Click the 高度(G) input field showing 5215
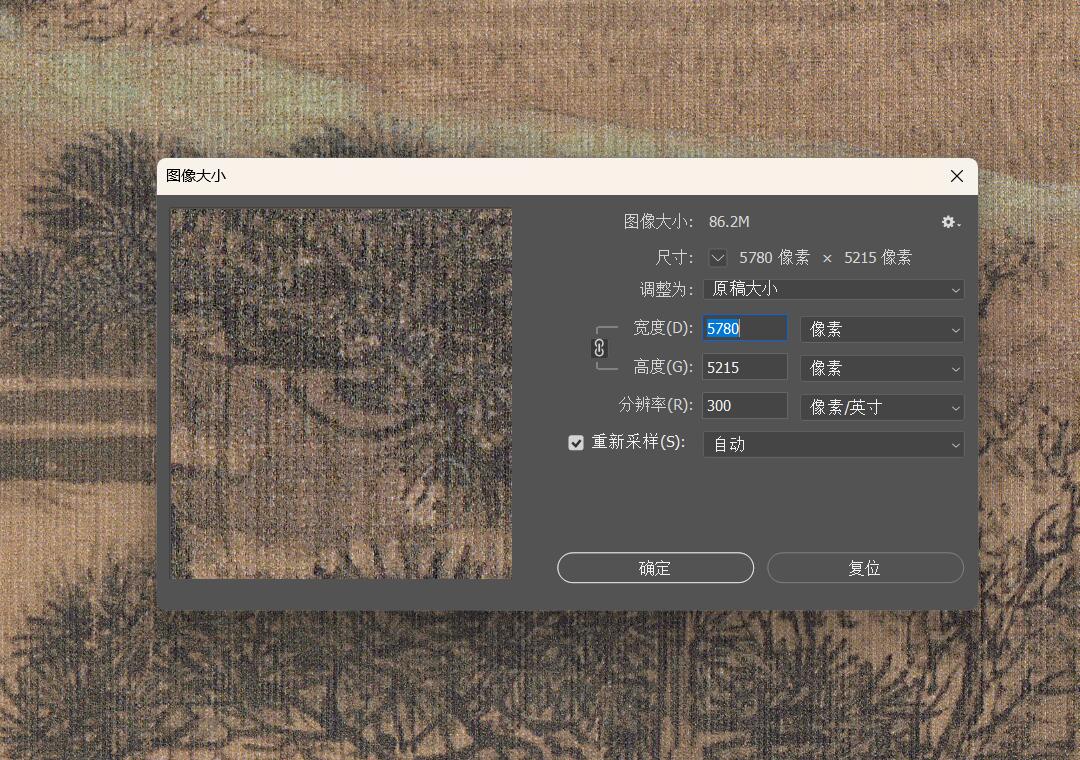 (745, 368)
